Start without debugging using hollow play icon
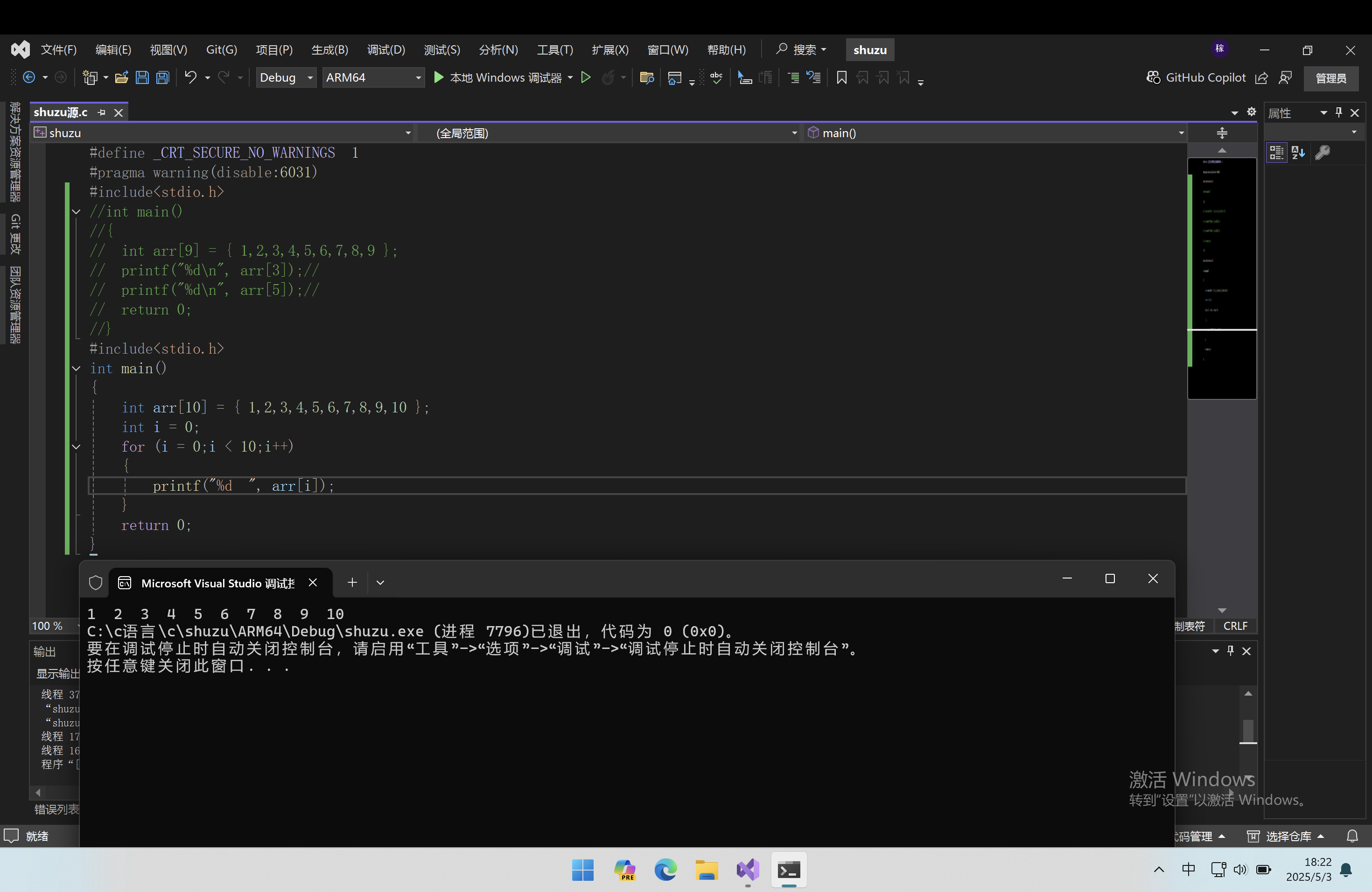 coord(586,77)
